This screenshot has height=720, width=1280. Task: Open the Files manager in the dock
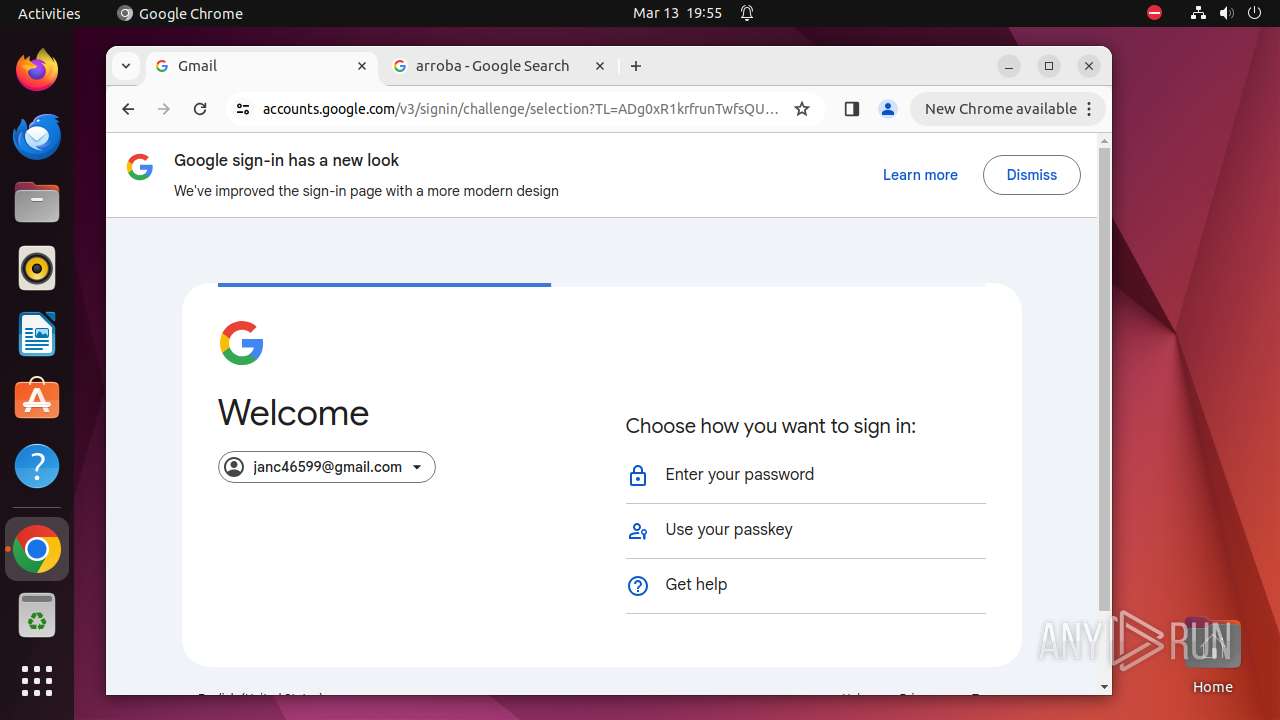click(x=37, y=202)
